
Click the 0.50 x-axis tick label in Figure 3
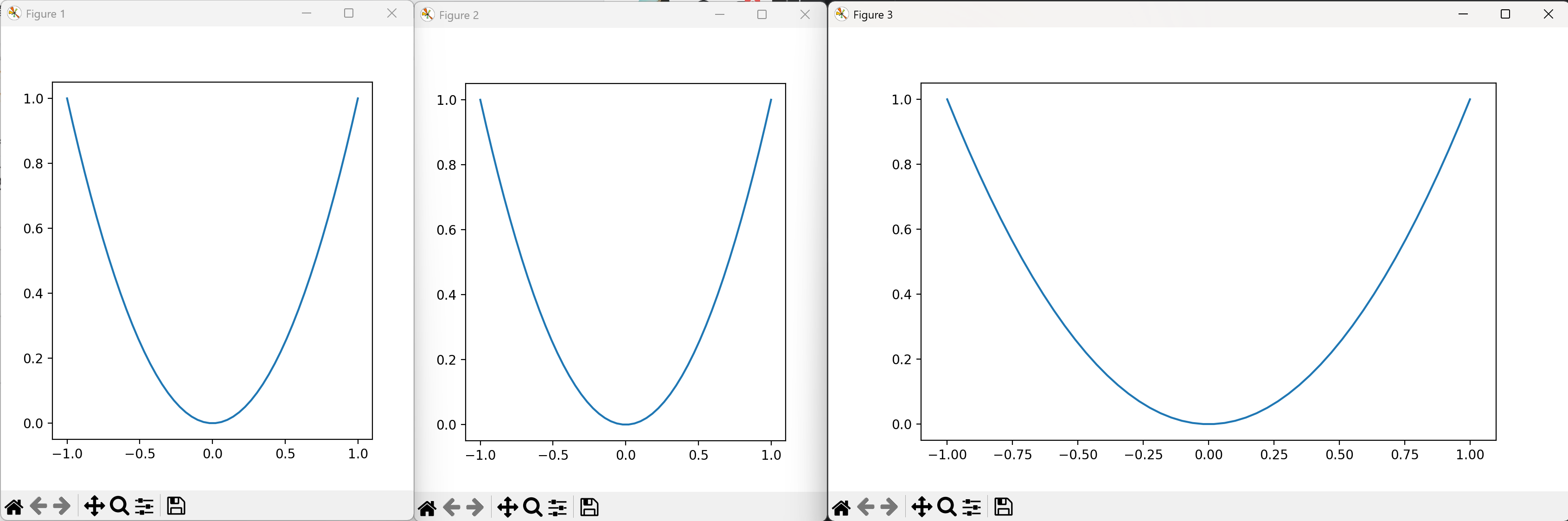coord(1339,455)
